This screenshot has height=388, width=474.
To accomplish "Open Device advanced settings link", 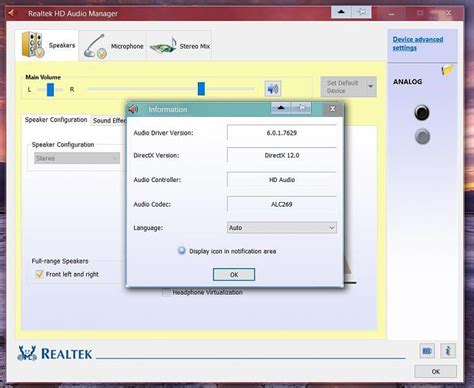I will pyautogui.click(x=418, y=43).
